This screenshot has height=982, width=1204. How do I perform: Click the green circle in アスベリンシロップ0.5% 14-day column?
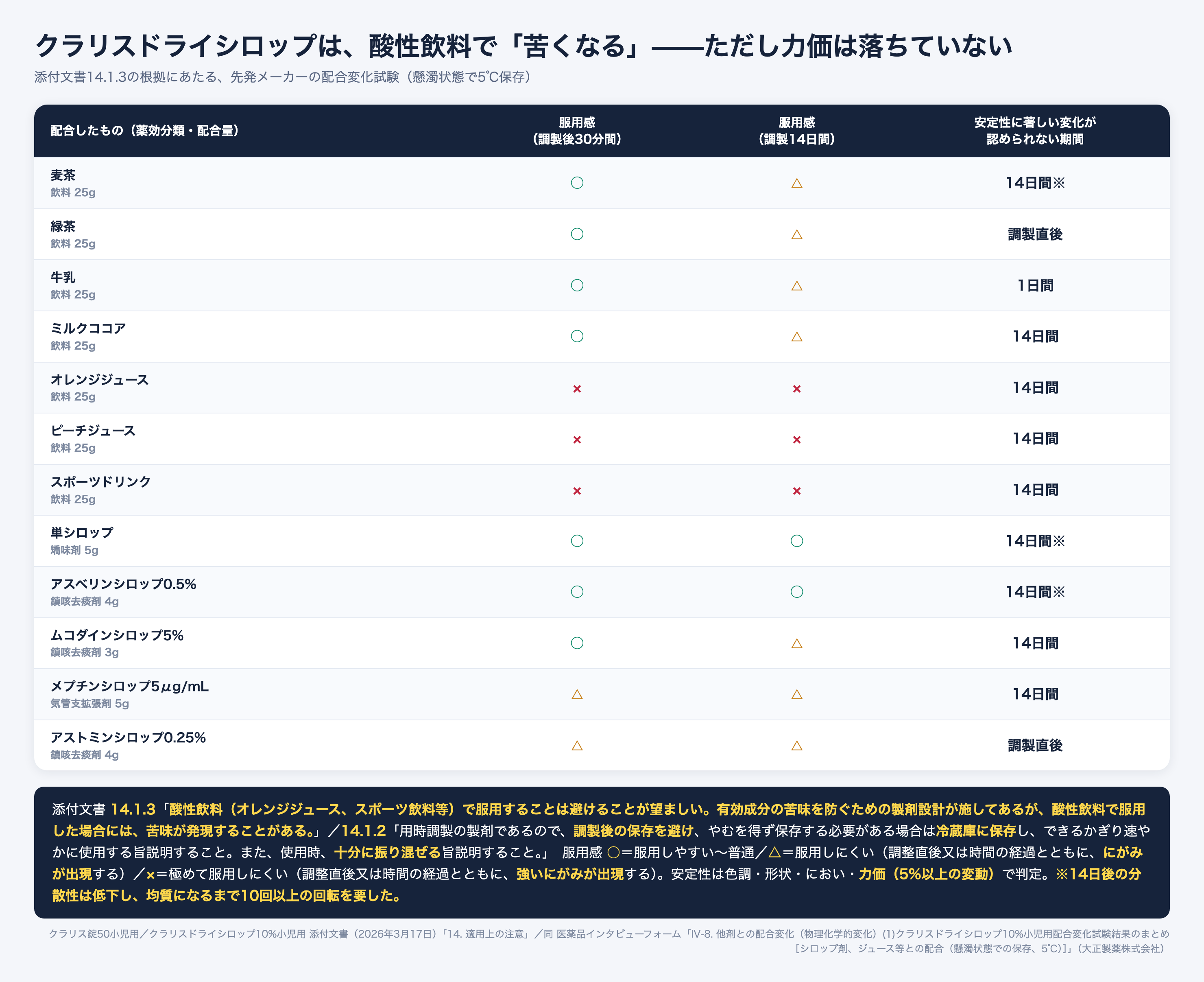796,592
